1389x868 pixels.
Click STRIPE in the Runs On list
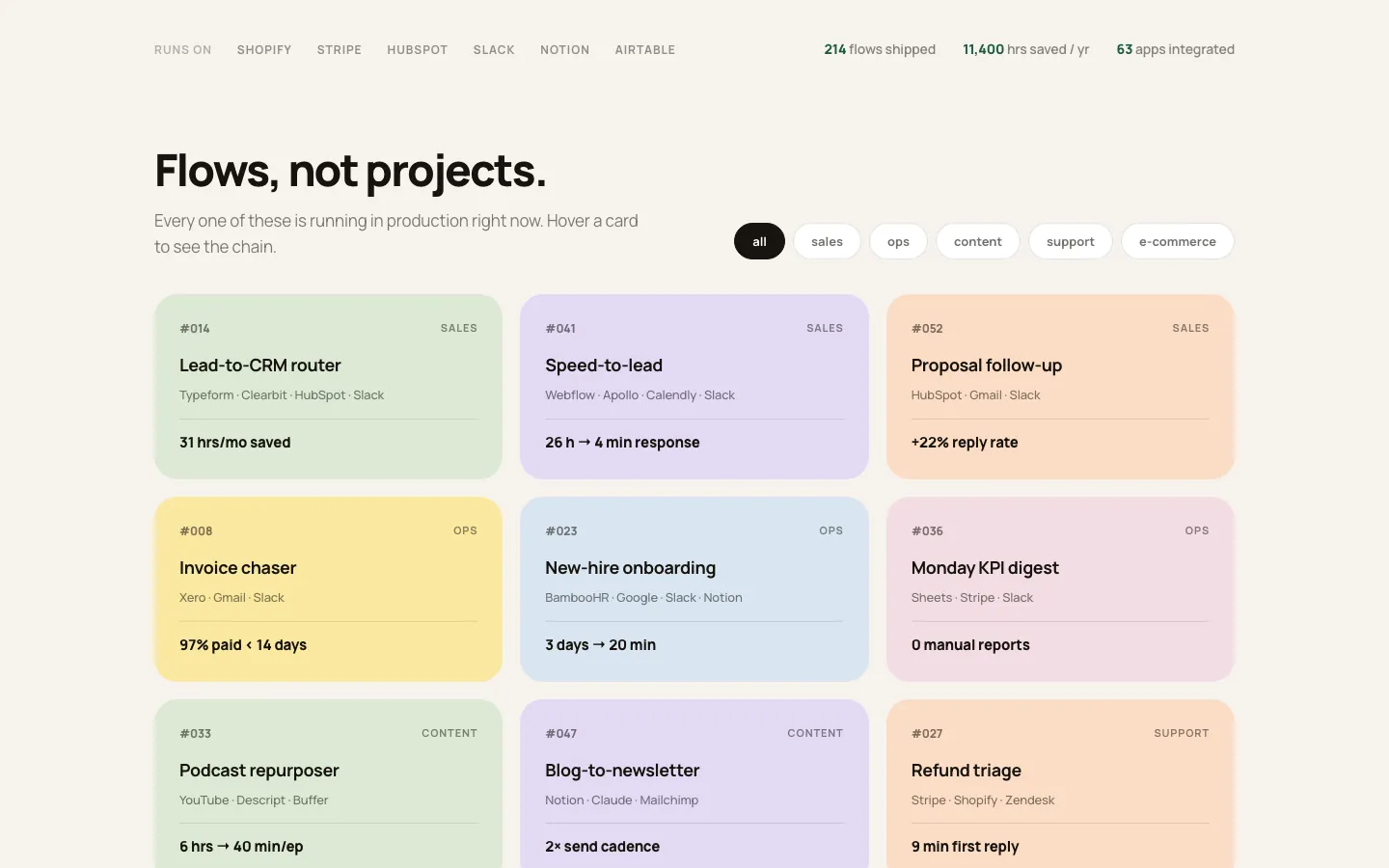tap(340, 50)
